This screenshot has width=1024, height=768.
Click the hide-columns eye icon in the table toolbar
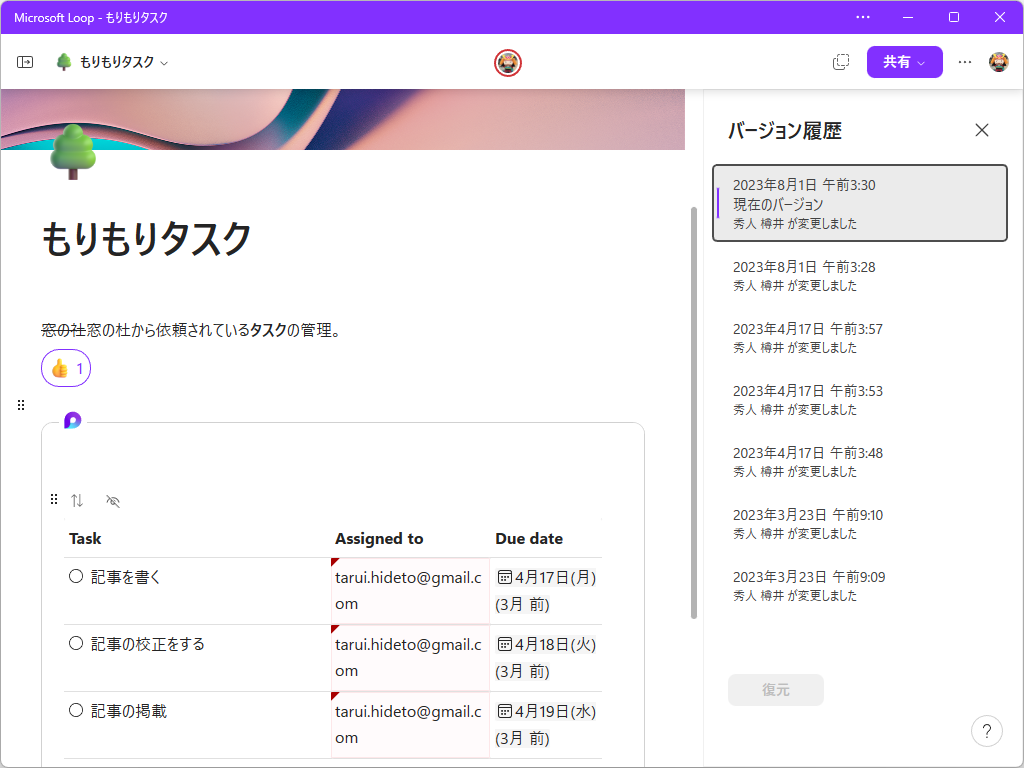tap(112, 500)
